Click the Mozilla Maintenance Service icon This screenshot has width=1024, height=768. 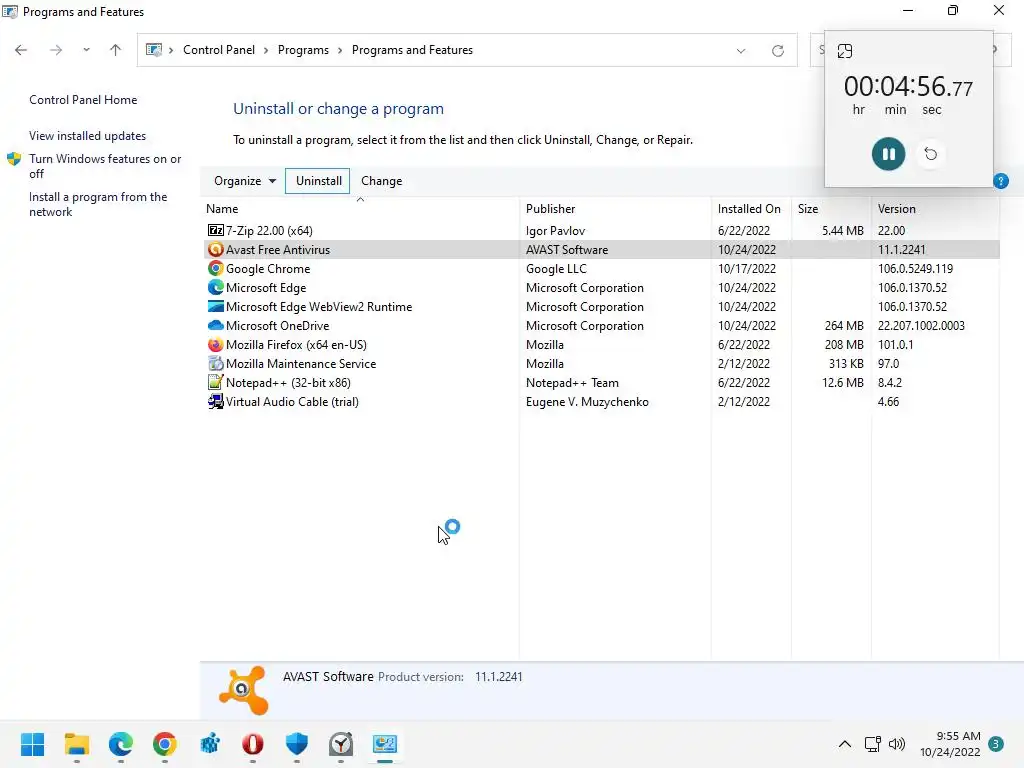pos(216,363)
